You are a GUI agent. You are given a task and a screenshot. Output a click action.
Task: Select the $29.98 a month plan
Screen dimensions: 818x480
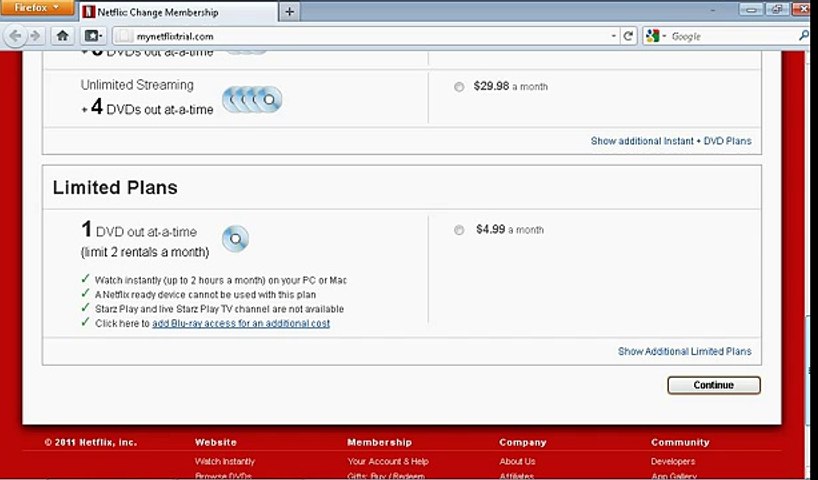click(x=459, y=87)
